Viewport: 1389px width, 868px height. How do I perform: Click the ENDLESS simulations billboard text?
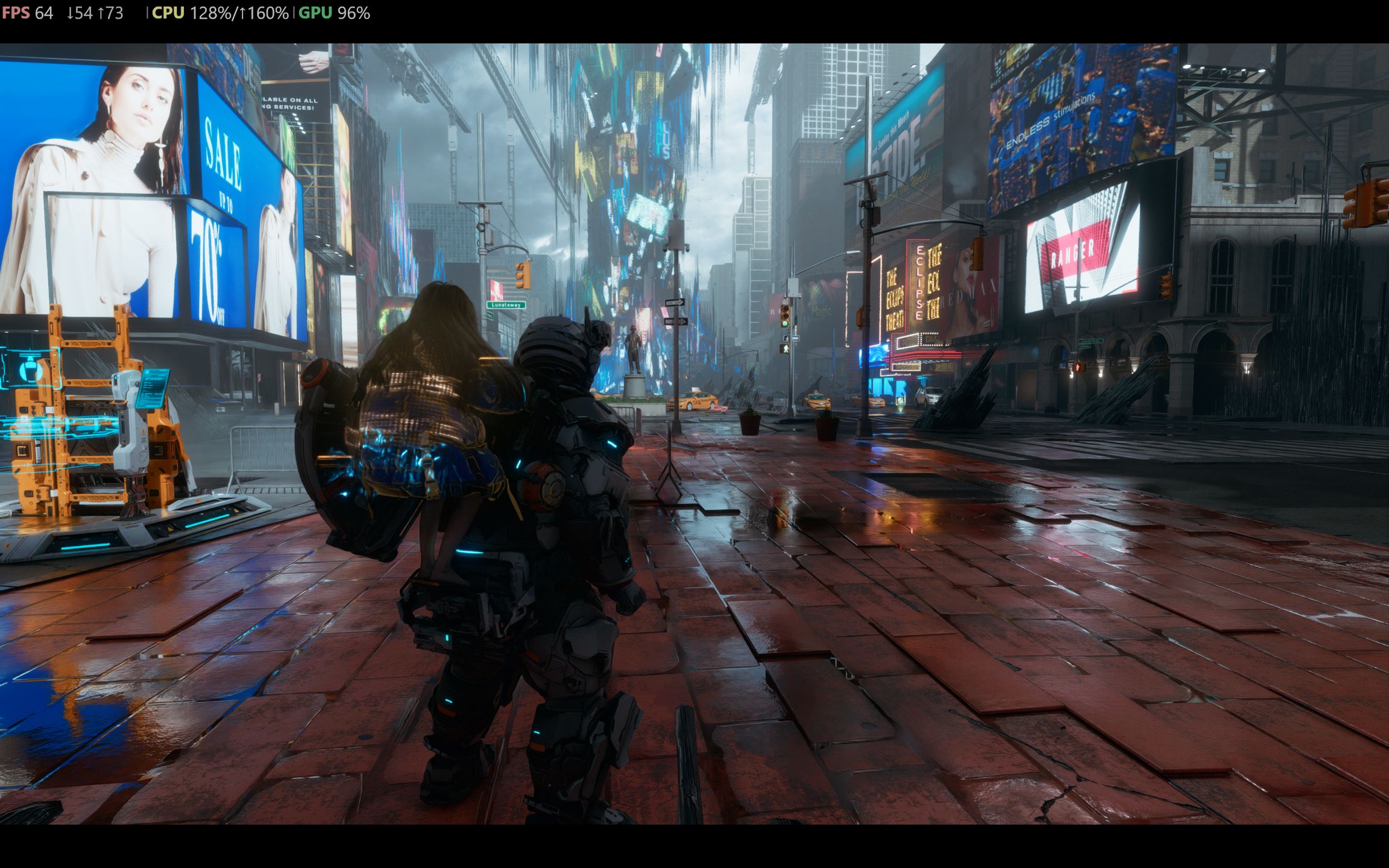(x=1052, y=122)
